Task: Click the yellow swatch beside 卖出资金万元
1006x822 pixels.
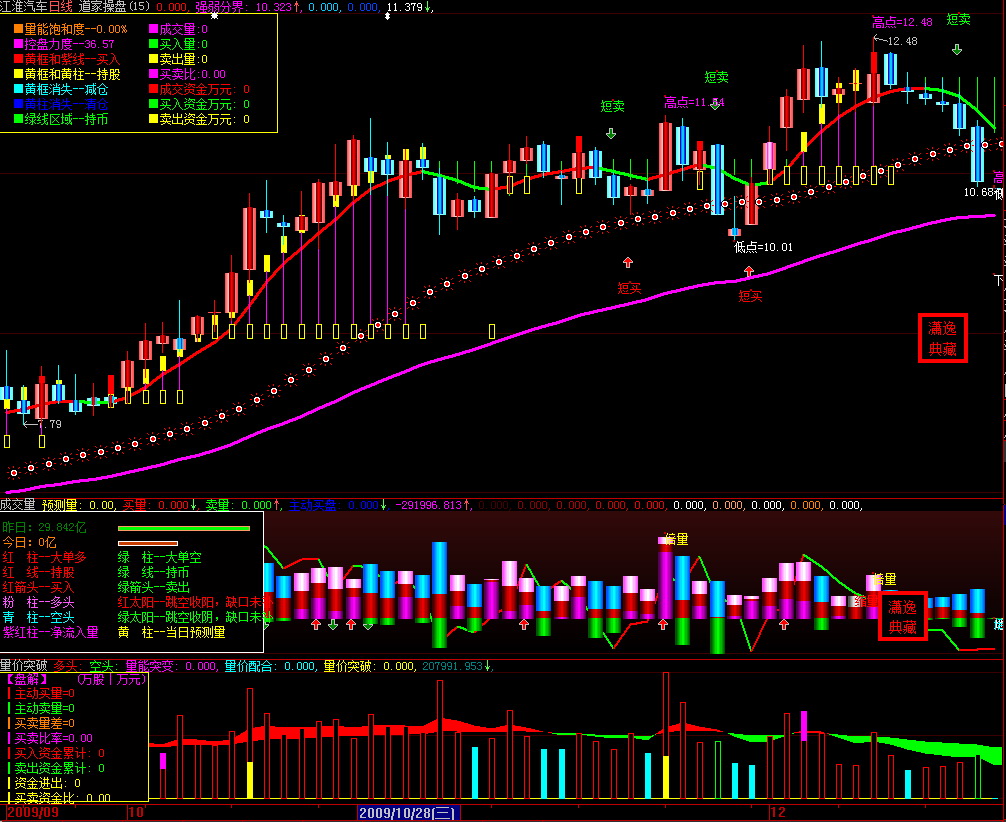Action: click(x=153, y=119)
